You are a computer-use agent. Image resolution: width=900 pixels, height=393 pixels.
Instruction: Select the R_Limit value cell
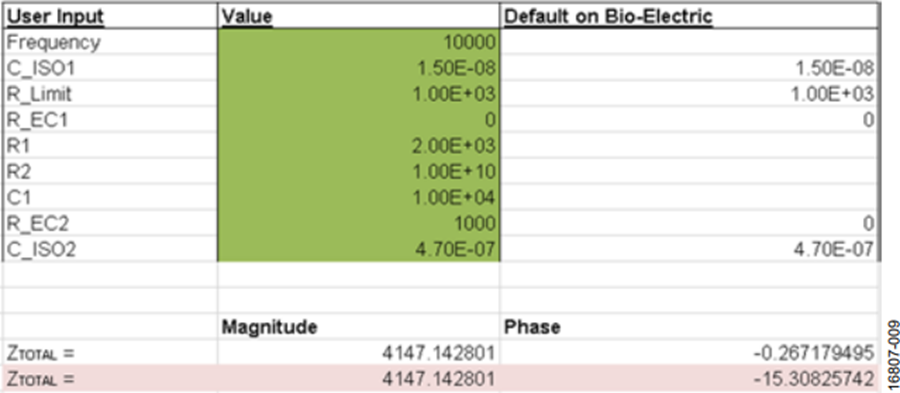(x=359, y=94)
